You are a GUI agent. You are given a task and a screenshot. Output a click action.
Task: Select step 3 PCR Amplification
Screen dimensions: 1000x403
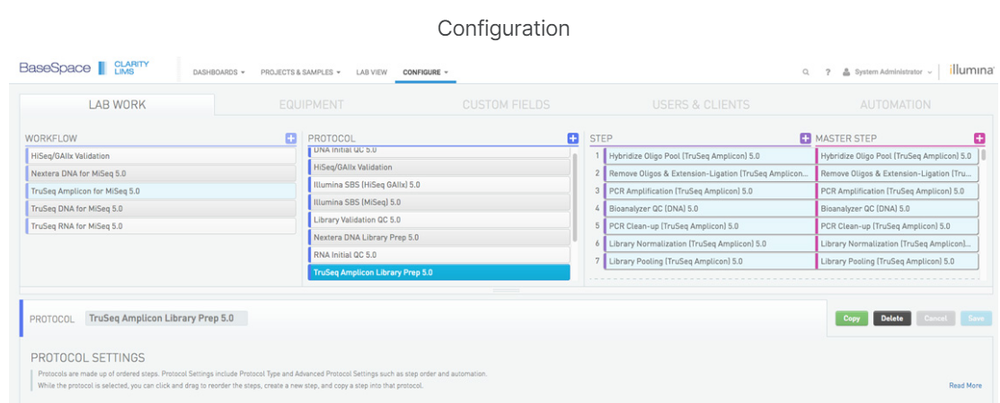click(x=709, y=191)
